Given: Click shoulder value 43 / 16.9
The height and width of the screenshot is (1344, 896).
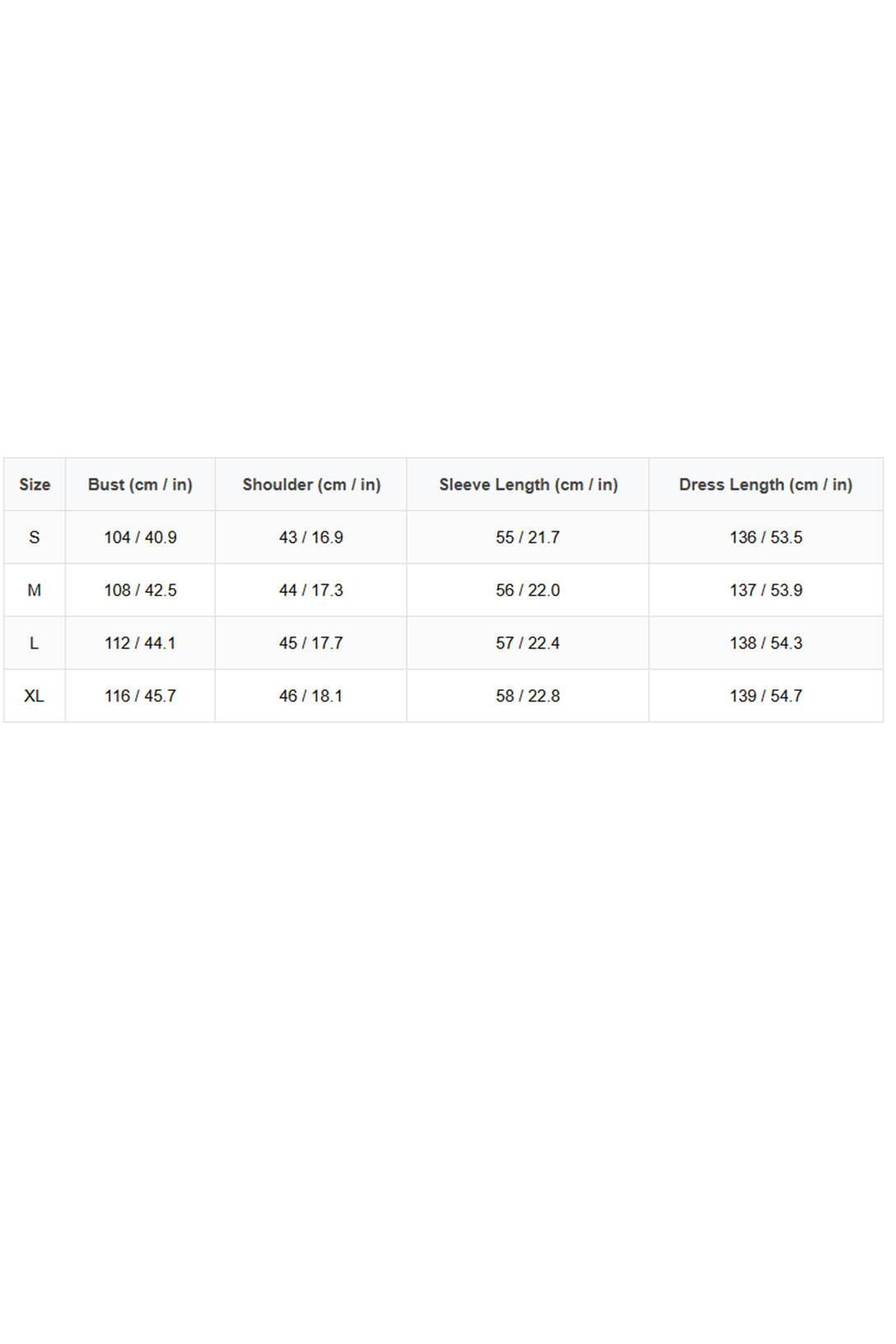Looking at the screenshot, I should pos(311,538).
